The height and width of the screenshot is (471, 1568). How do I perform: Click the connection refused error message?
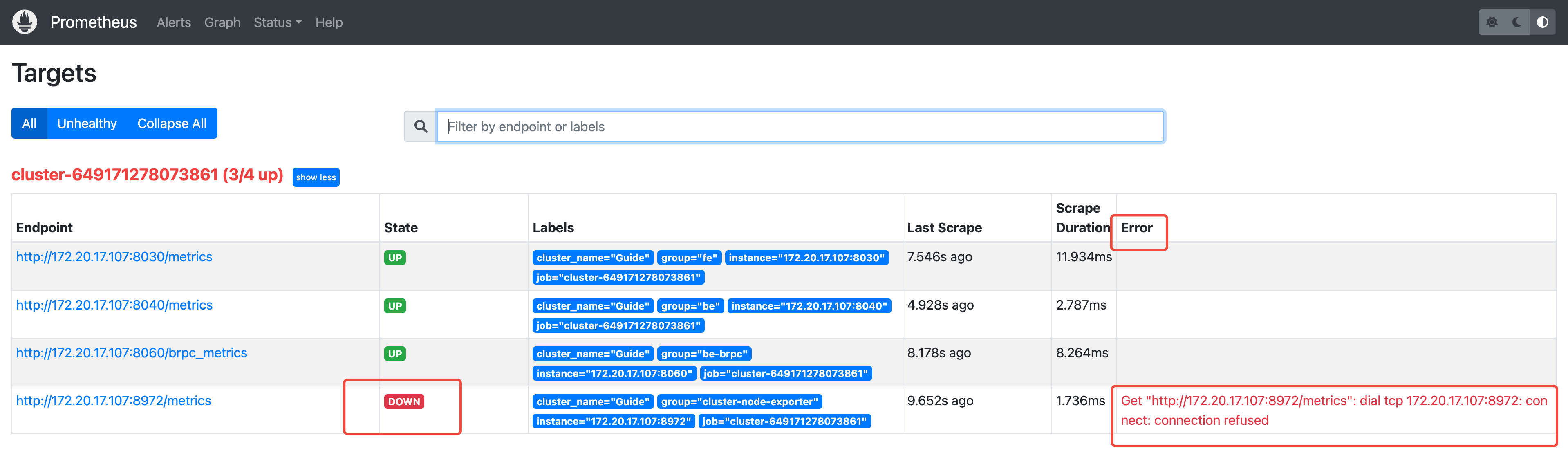coord(1334,410)
